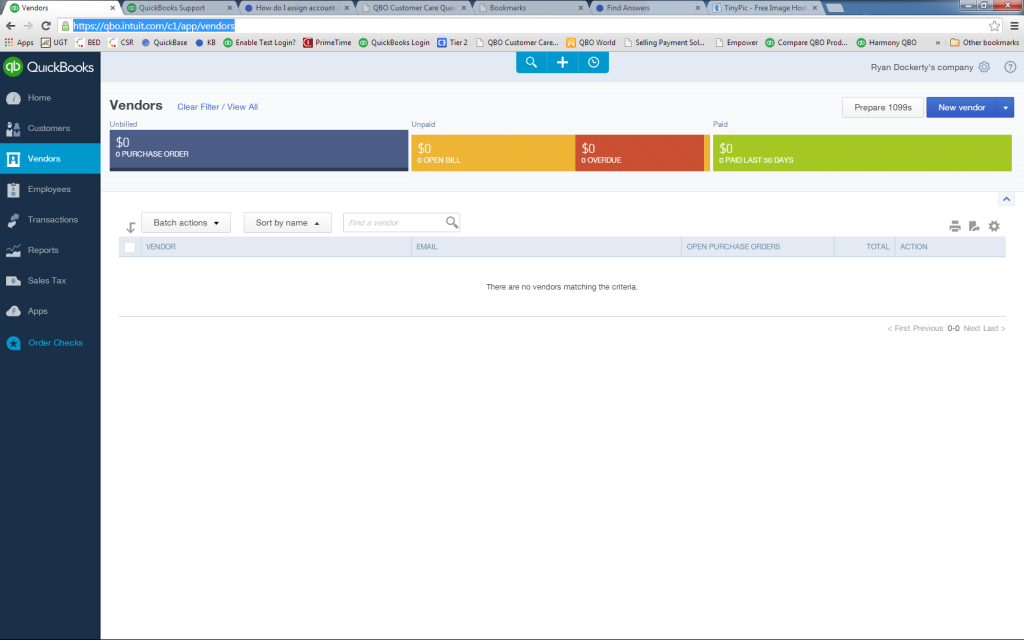This screenshot has height=640, width=1024.
Task: Click the Prepare 1099s button
Action: coord(883,107)
